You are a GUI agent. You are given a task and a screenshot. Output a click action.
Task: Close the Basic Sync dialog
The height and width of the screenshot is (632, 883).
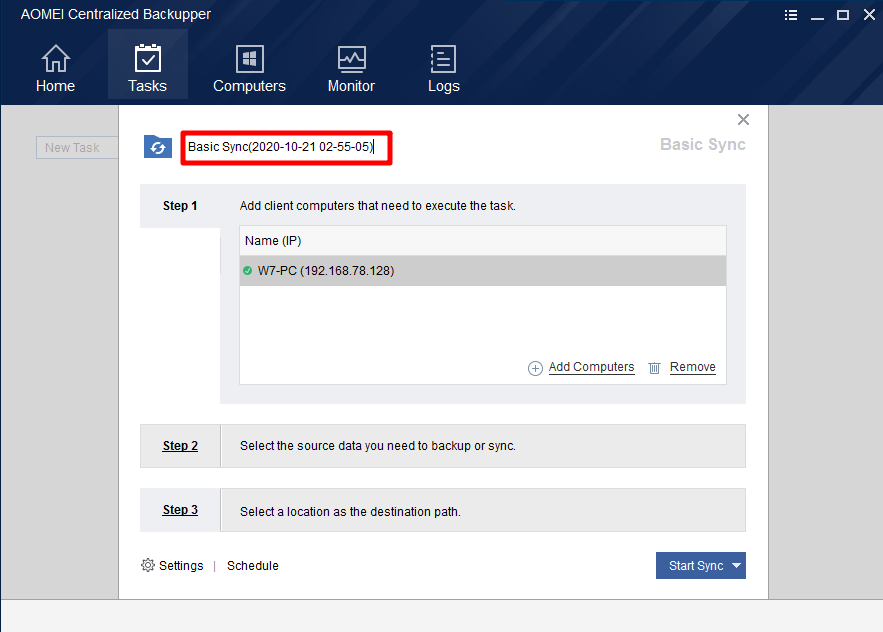pos(743,119)
